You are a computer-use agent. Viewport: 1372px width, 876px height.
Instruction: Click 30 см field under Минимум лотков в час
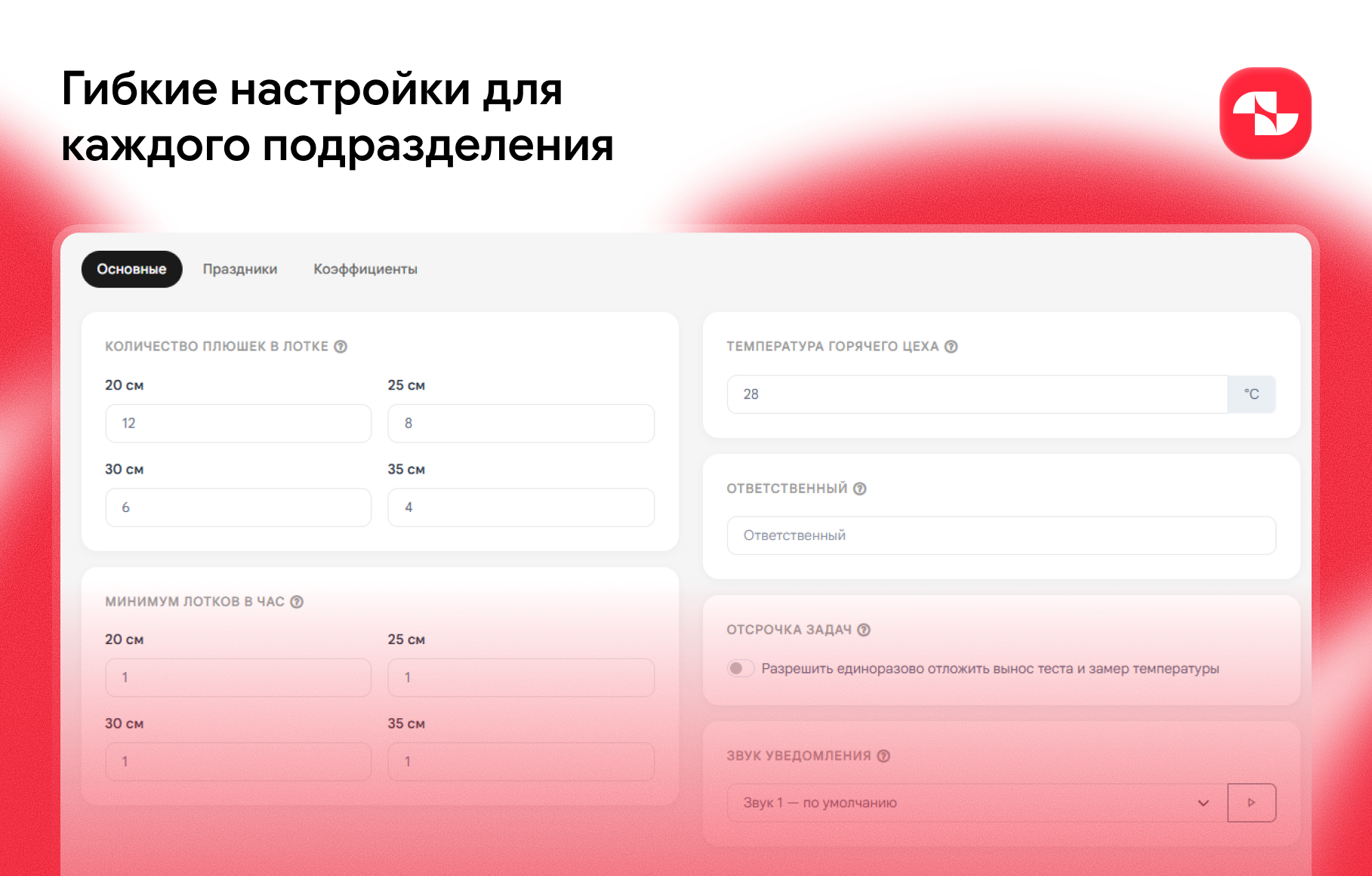pyautogui.click(x=239, y=762)
